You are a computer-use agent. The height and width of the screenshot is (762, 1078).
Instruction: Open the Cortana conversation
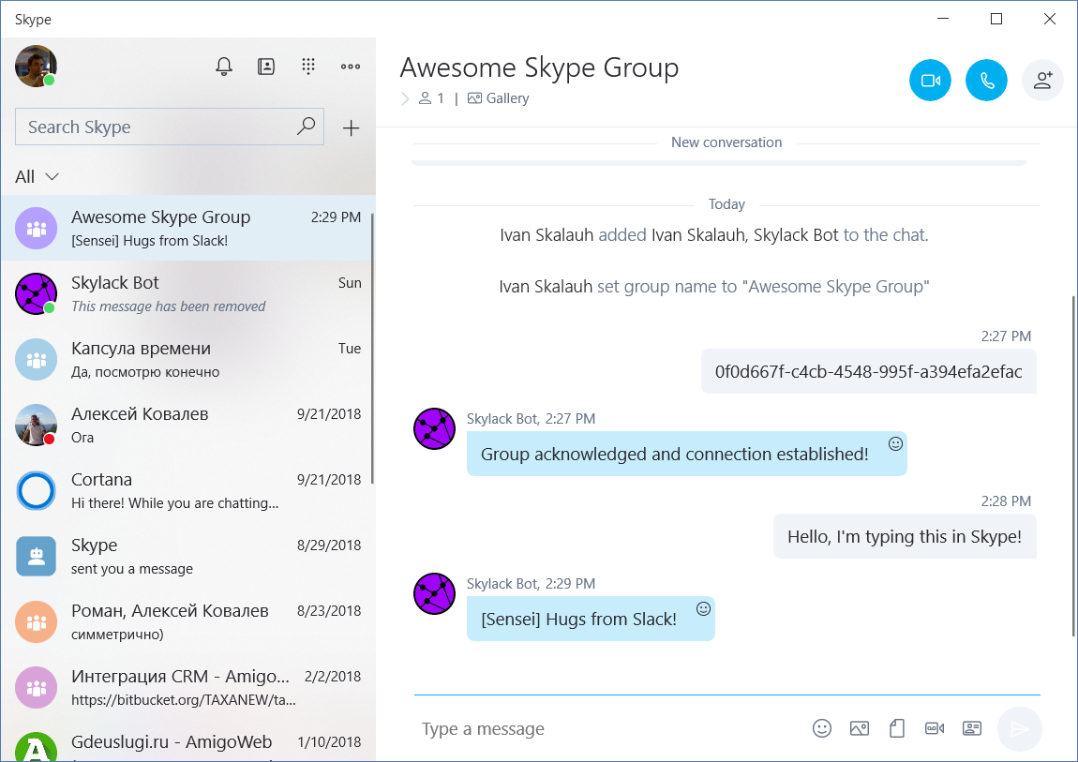pyautogui.click(x=188, y=490)
